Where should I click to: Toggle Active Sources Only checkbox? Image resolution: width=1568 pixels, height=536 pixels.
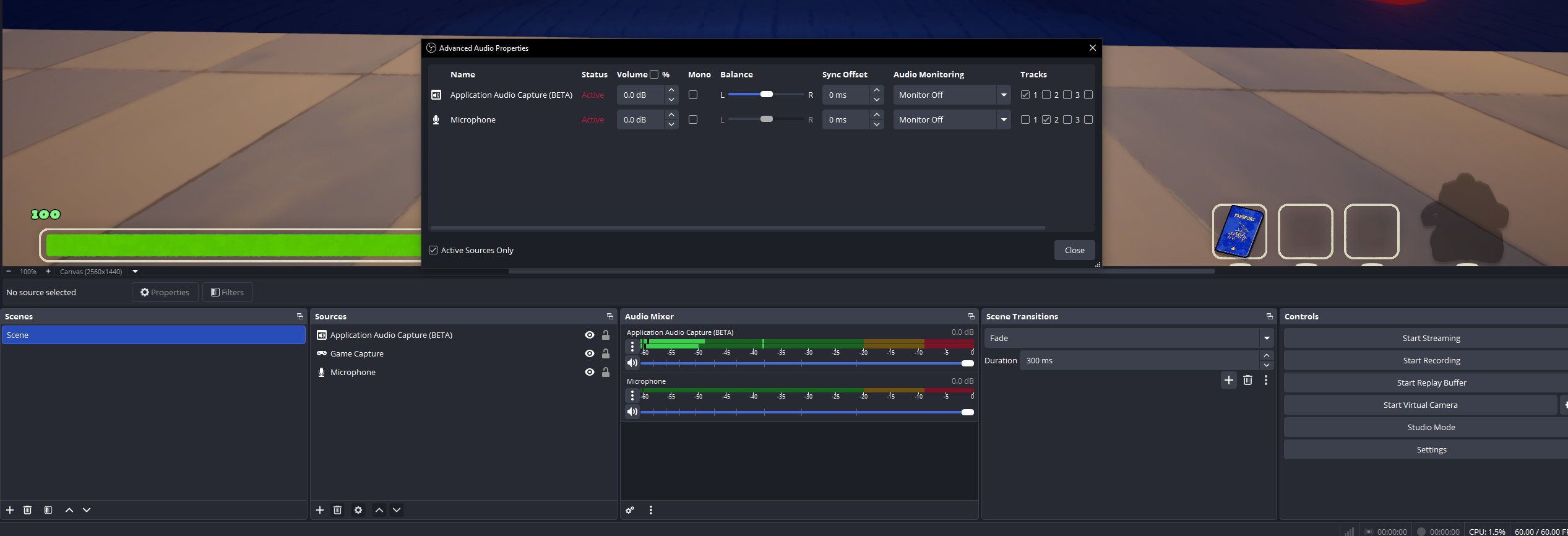[433, 250]
